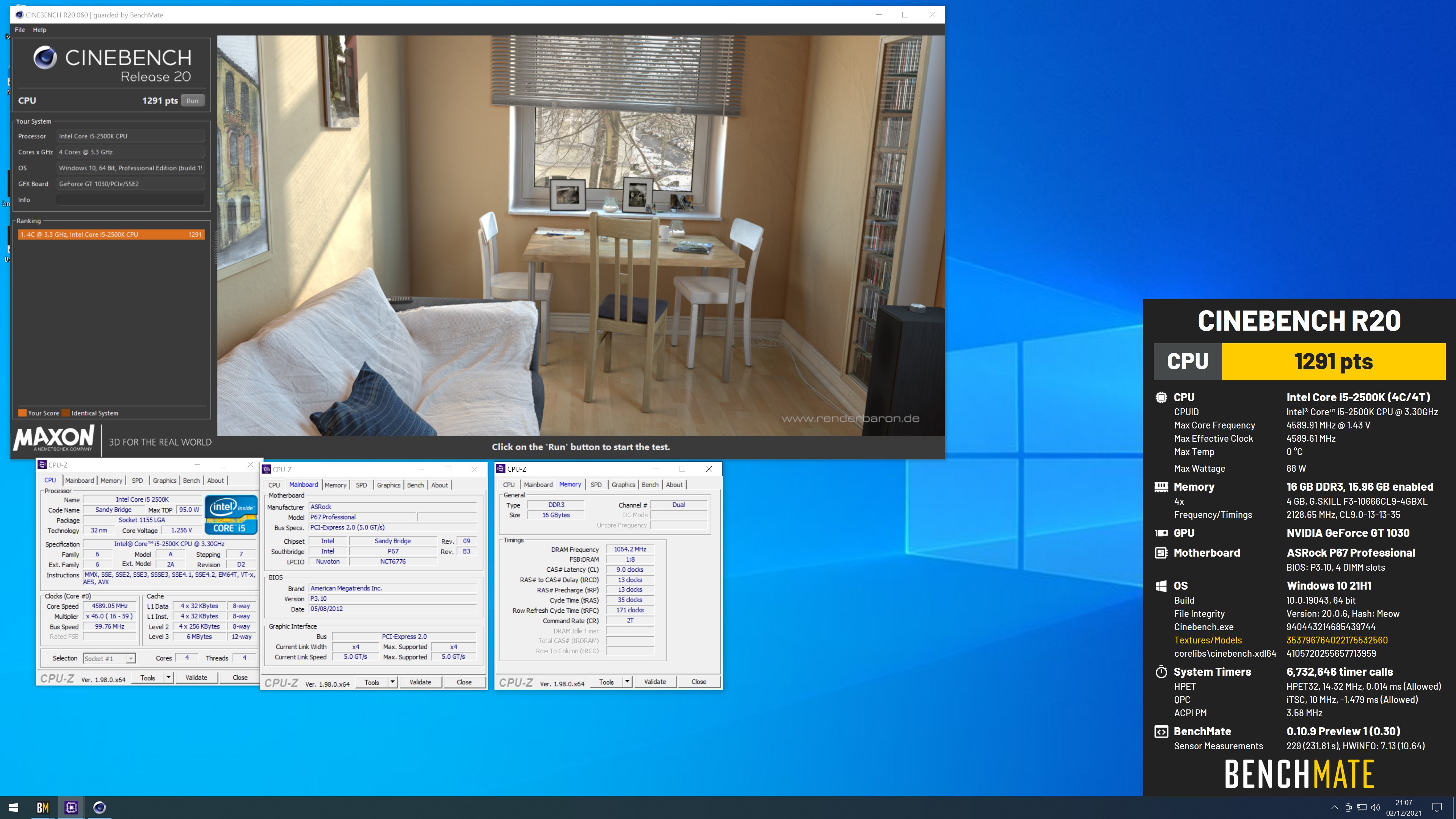
Task: Click title icon of Memory CPU-Z window
Action: point(501,469)
